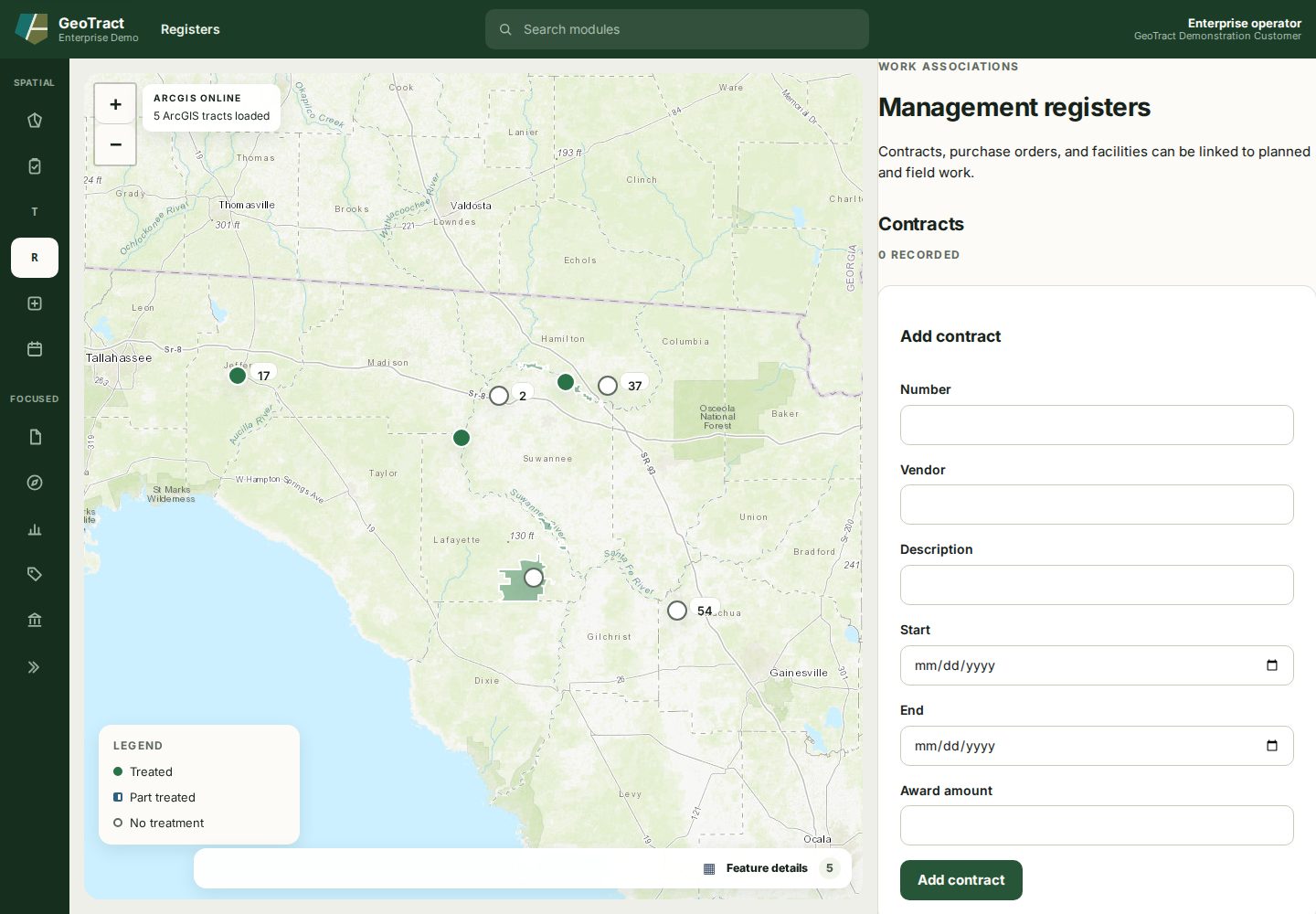Click the plus-square icon in sidebar
Viewport: 1316px width, 914px height.
[x=35, y=303]
